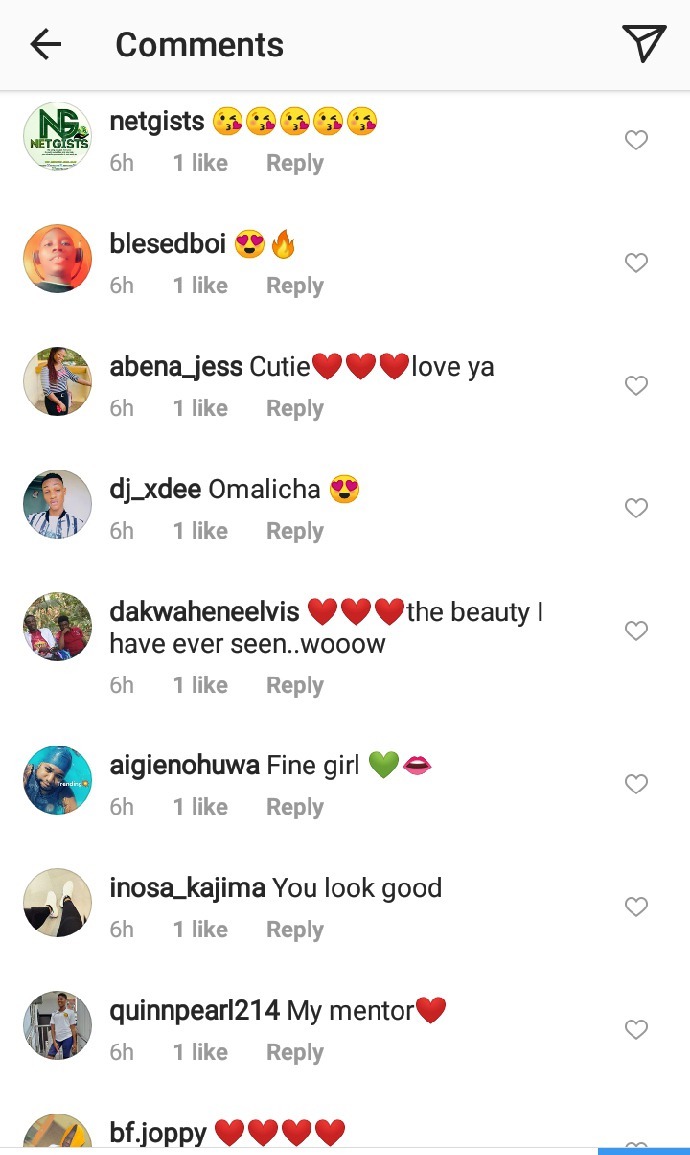This screenshot has height=1155, width=690.
Task: Reply to the netgists comment
Action: click(x=295, y=164)
